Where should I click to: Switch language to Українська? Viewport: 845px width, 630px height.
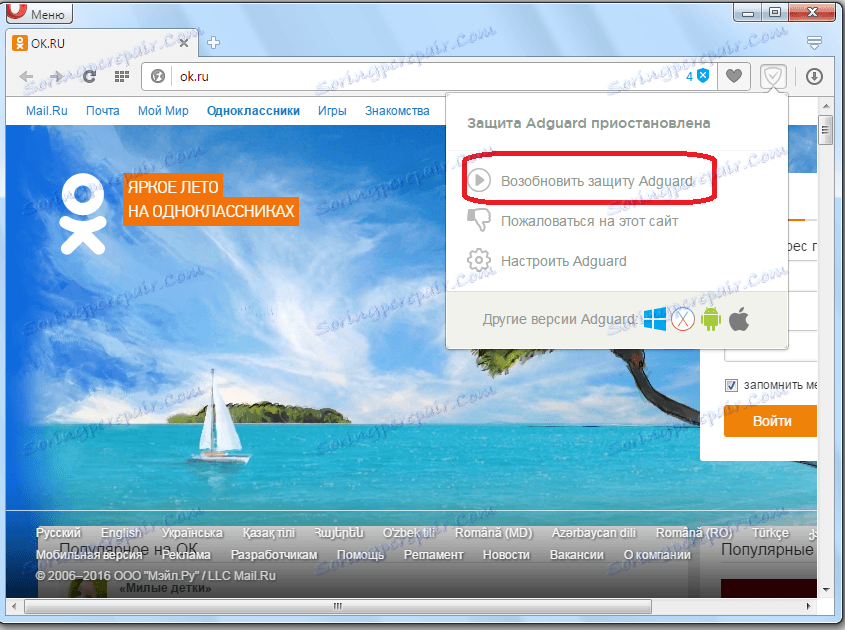point(192,533)
